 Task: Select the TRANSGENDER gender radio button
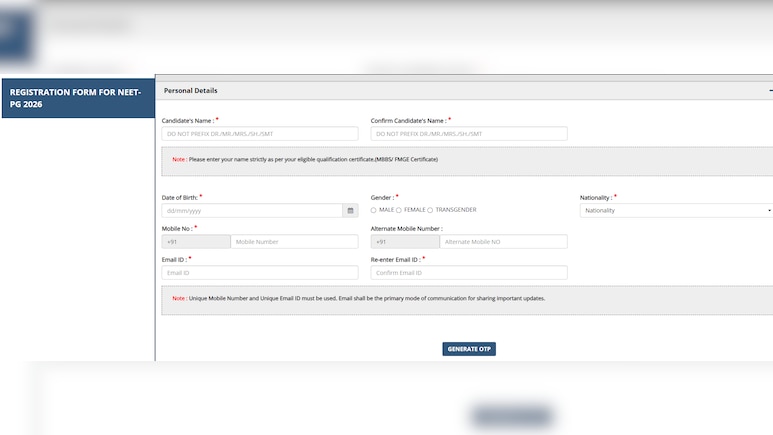430,210
